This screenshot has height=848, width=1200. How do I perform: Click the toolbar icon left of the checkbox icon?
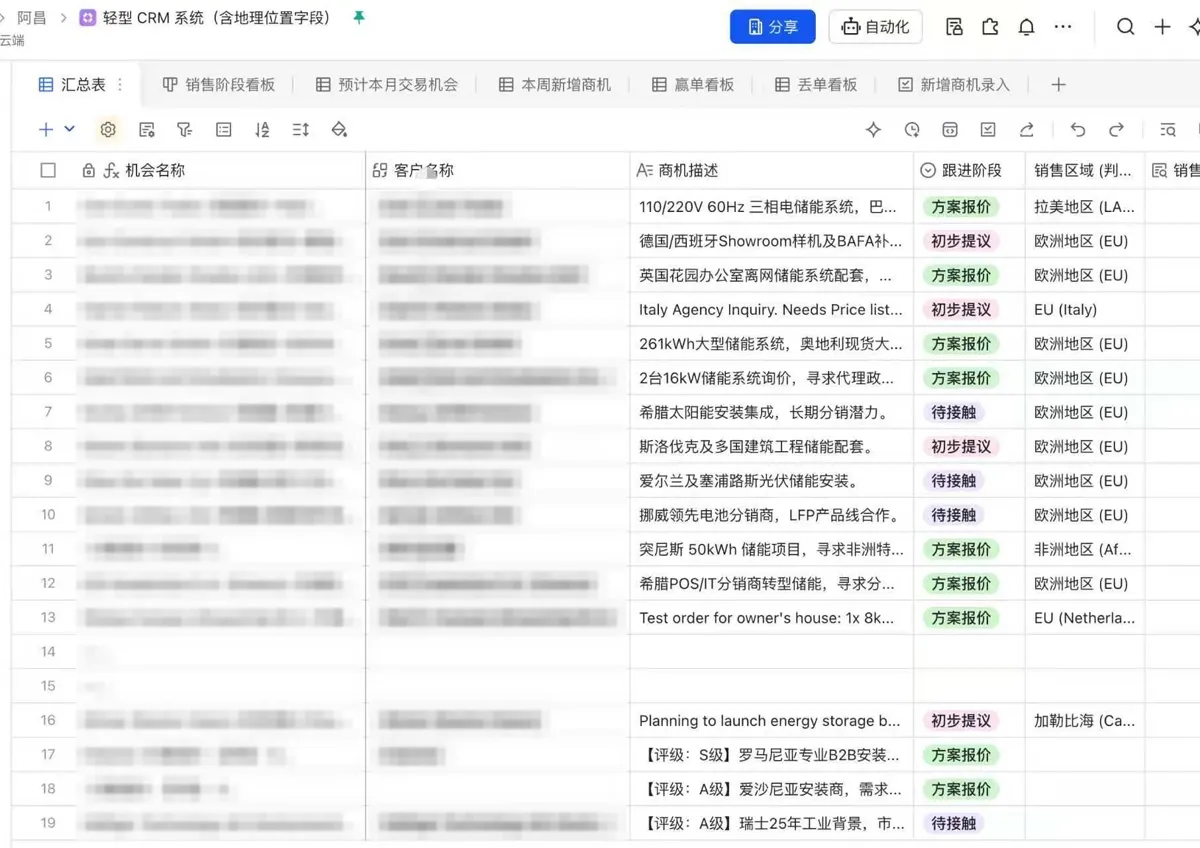pyautogui.click(x=950, y=130)
